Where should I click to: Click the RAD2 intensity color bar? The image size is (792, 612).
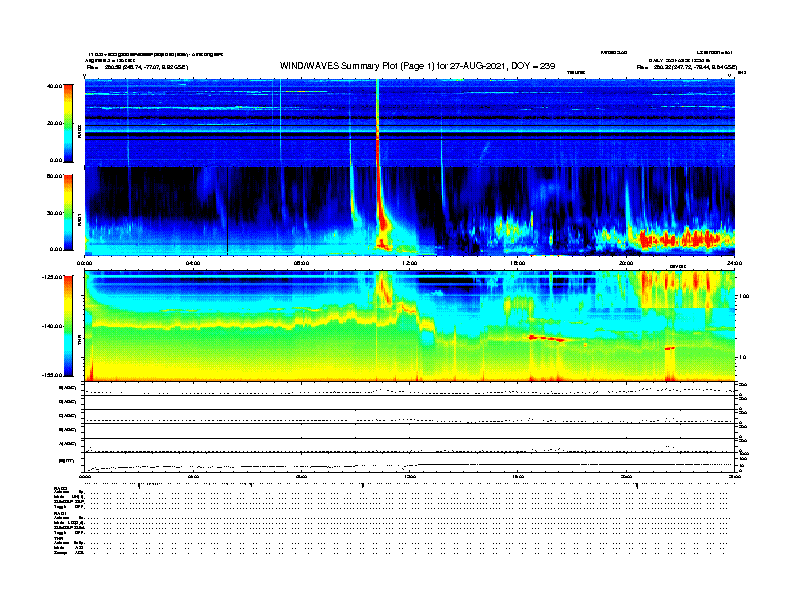coord(68,123)
